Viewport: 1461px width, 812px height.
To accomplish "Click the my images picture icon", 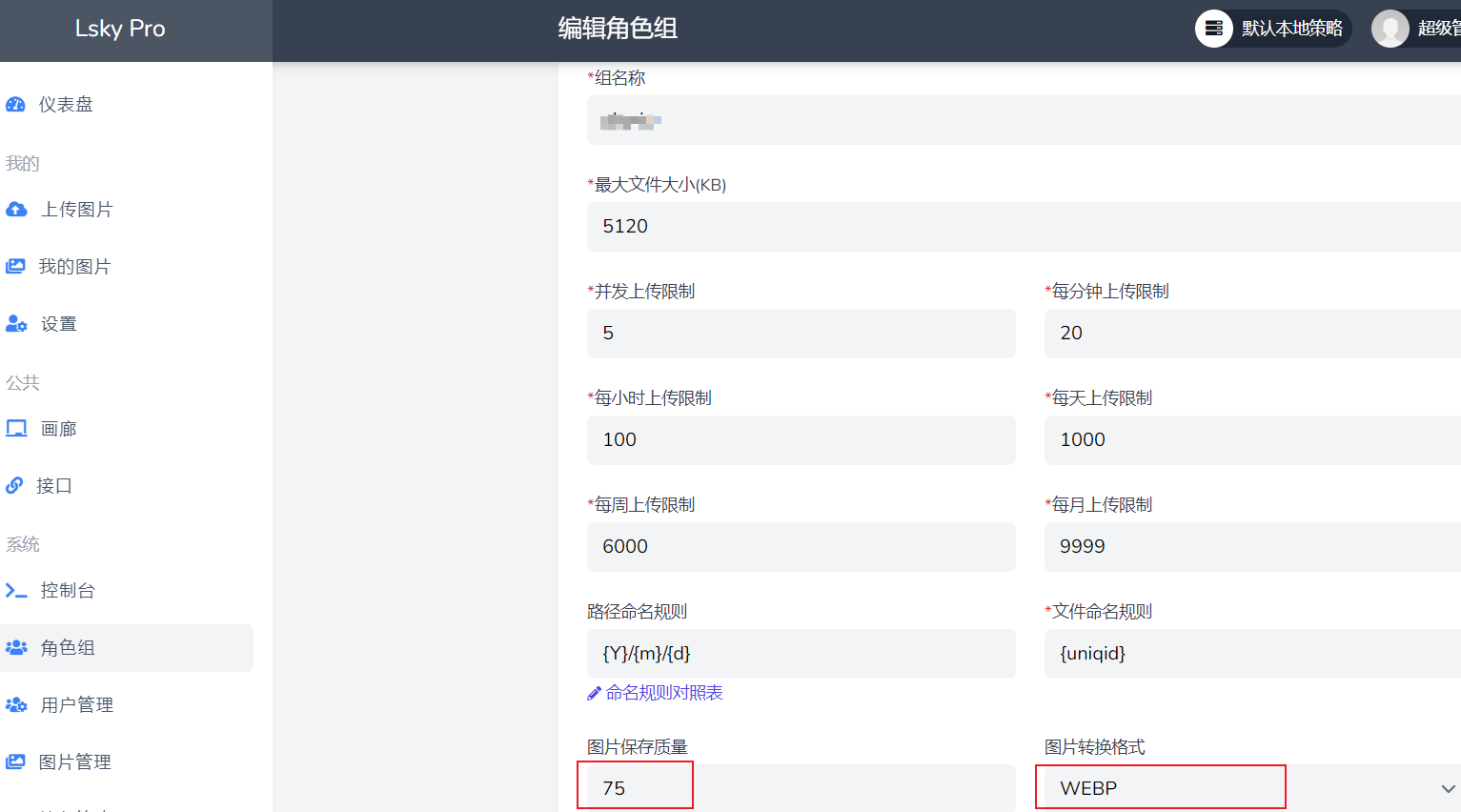I will pos(15,267).
